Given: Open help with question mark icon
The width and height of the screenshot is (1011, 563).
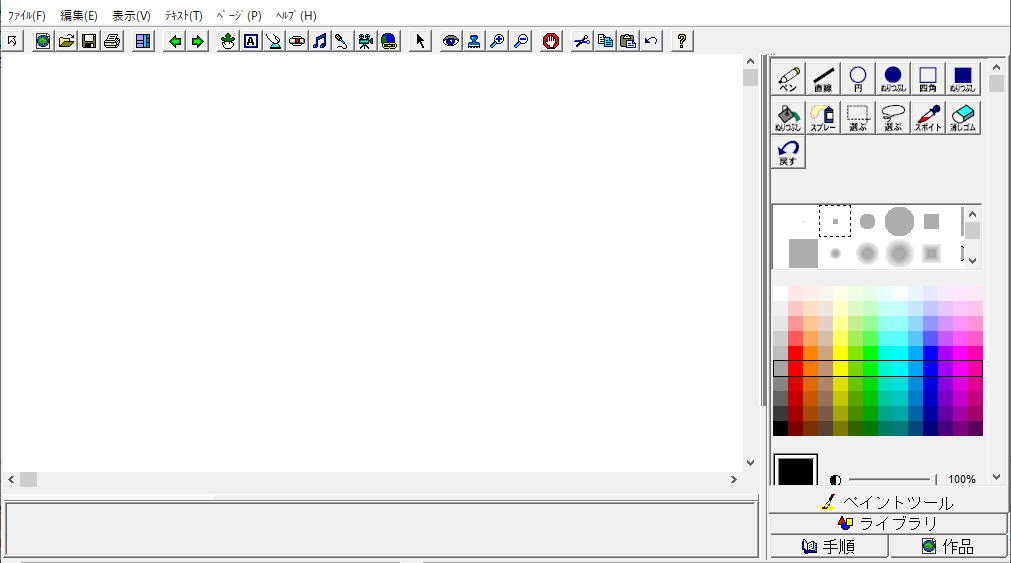Looking at the screenshot, I should [682, 41].
